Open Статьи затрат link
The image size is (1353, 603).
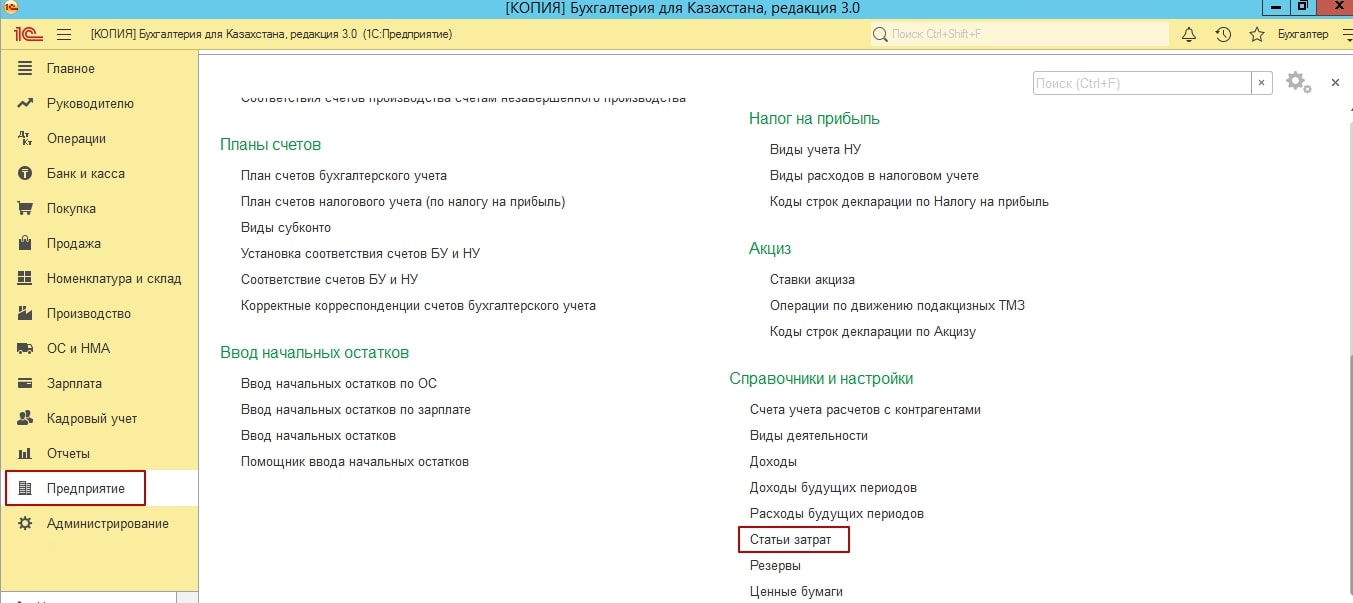(x=791, y=540)
